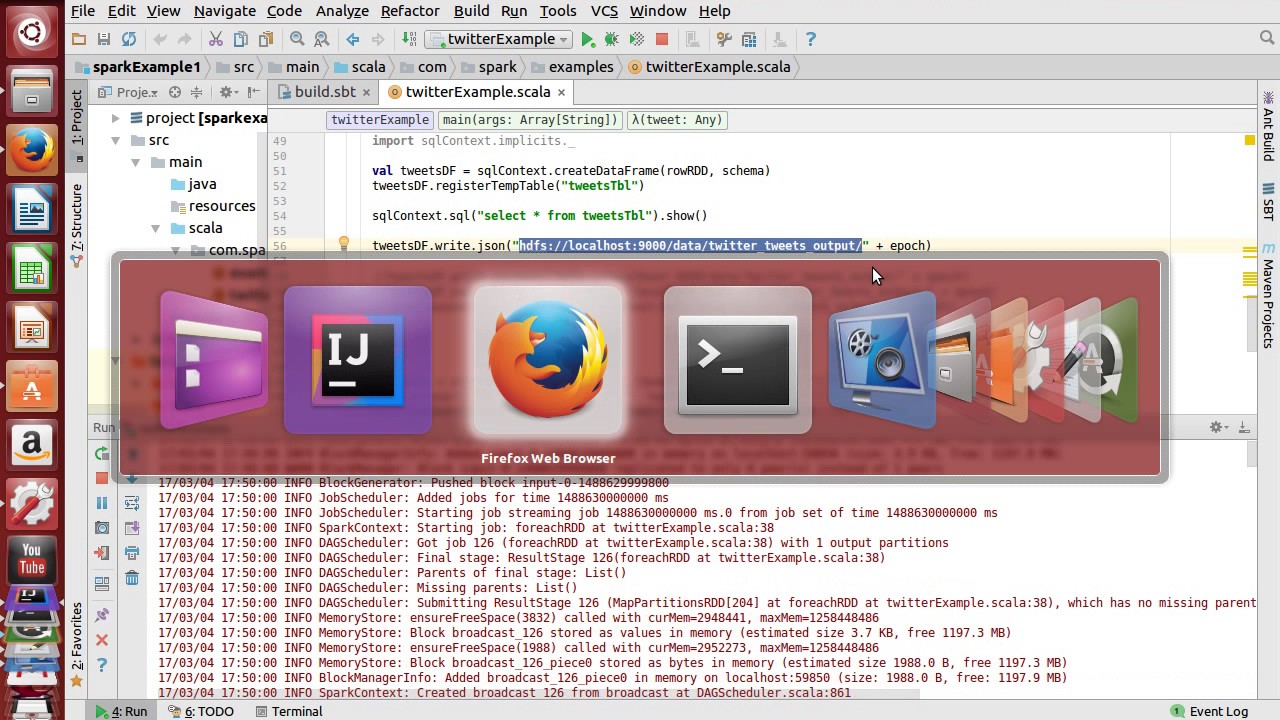
Task: Print console output with the printer icon
Action: (x=132, y=553)
